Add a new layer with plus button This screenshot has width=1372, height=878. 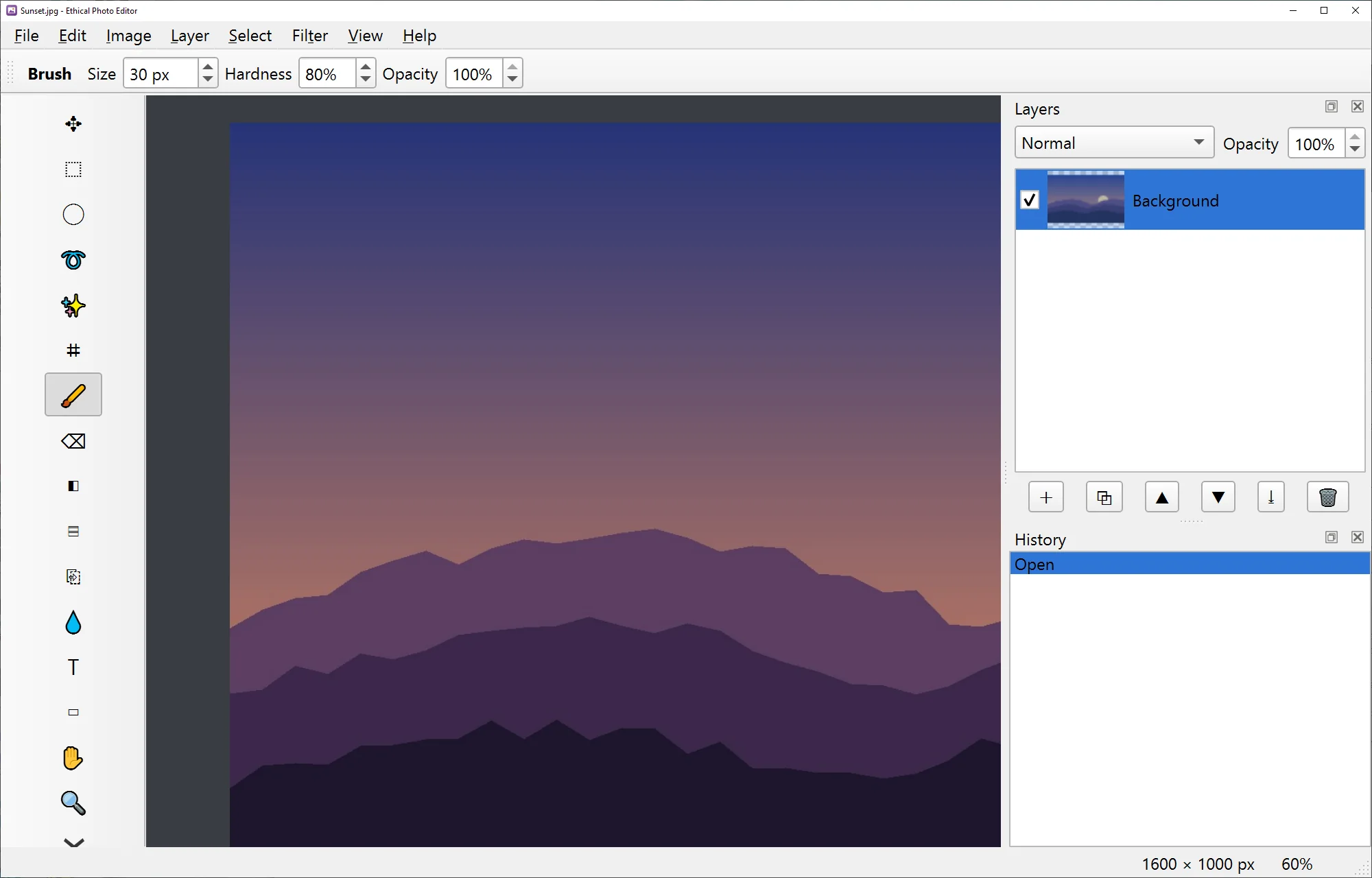pos(1046,497)
